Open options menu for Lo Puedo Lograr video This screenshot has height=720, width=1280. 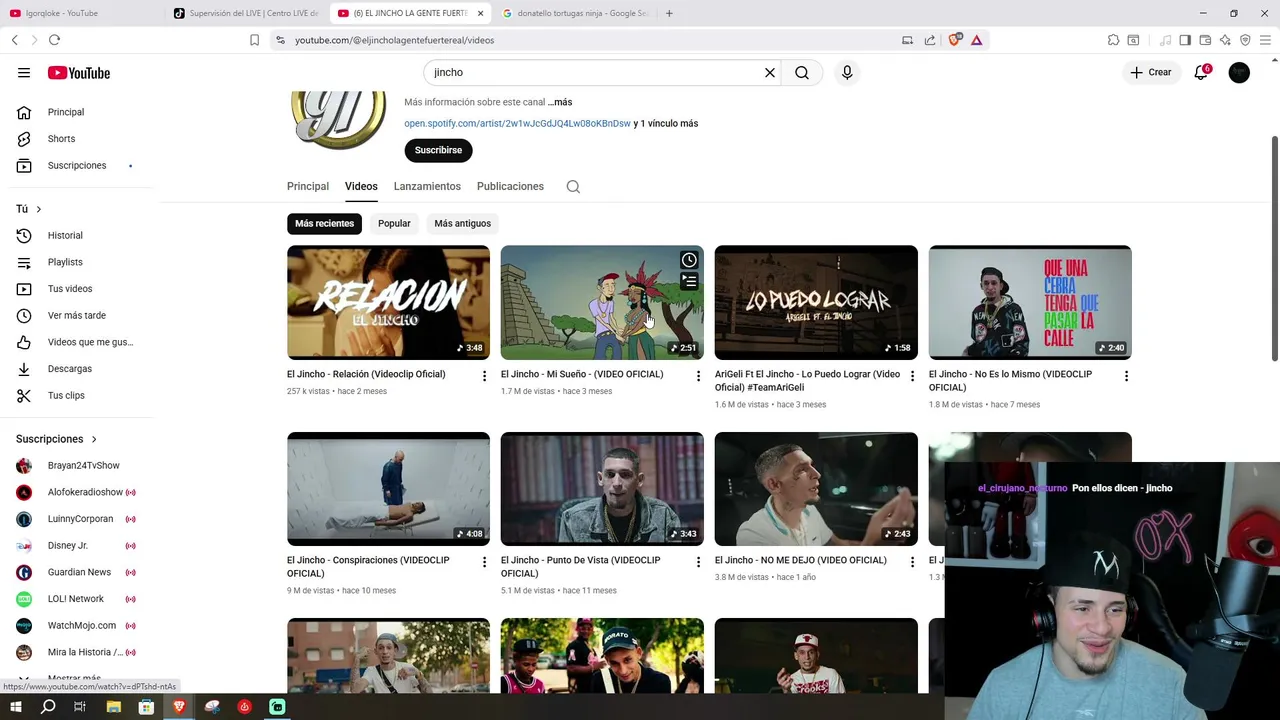click(912, 376)
